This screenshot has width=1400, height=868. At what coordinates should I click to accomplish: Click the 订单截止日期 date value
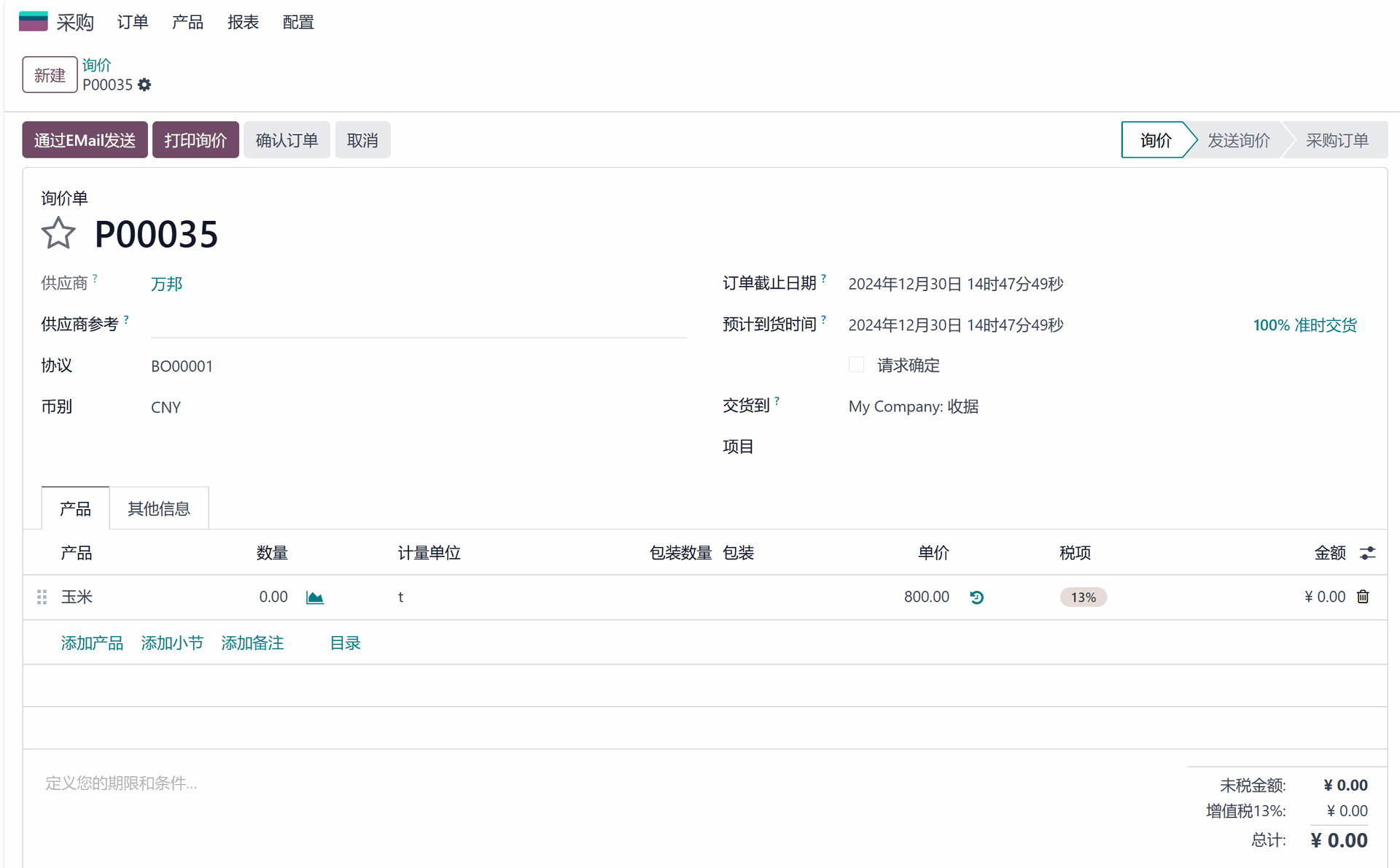[955, 284]
